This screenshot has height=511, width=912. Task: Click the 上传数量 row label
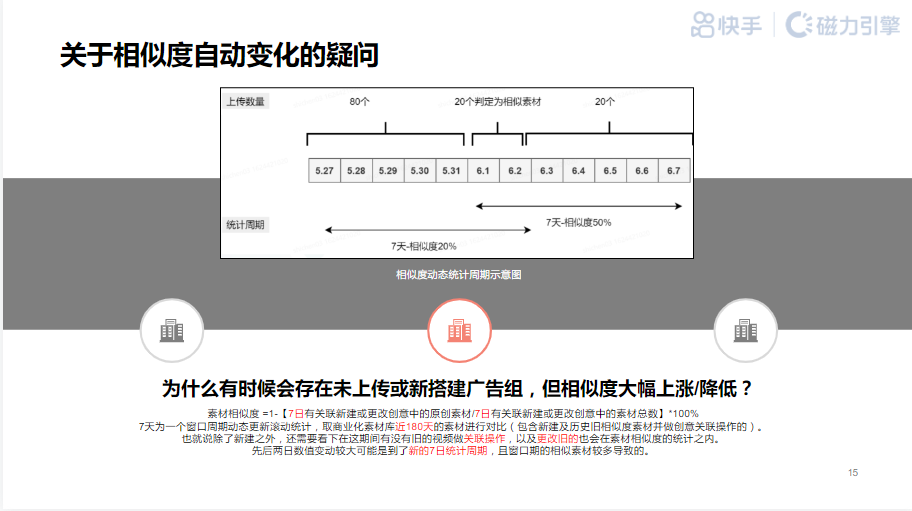(x=245, y=102)
